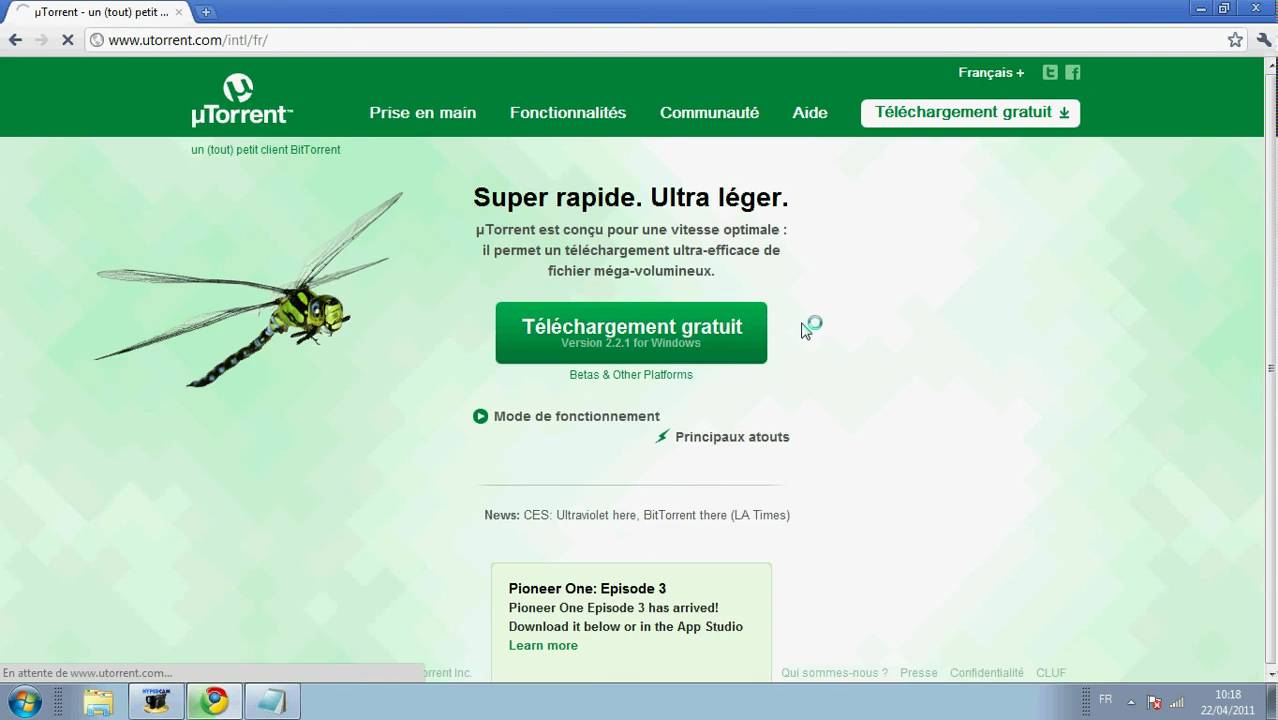Show hidden tray icons with the arrow
Viewport: 1278px width, 720px height.
tap(1131, 702)
